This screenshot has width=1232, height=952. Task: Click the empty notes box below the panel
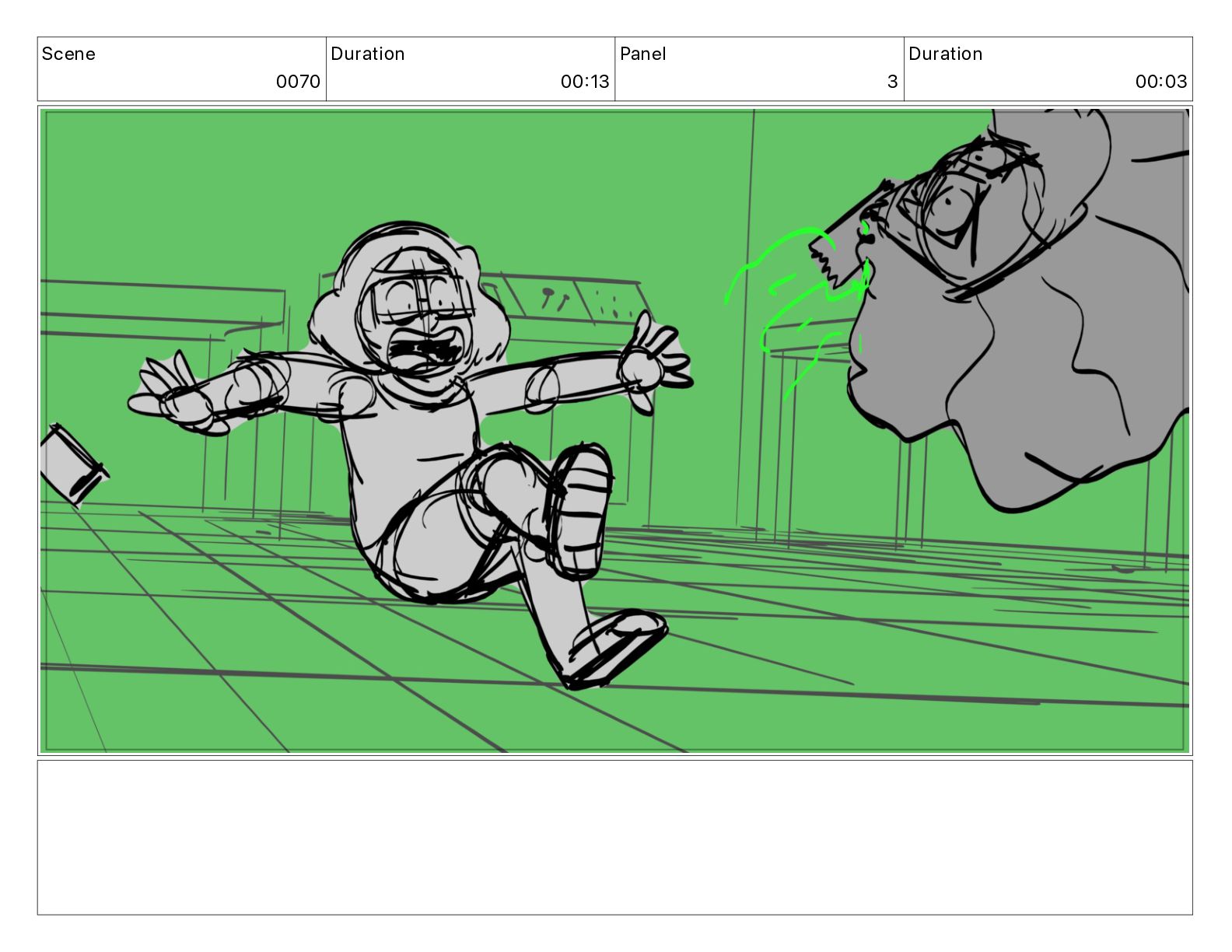tap(614, 837)
